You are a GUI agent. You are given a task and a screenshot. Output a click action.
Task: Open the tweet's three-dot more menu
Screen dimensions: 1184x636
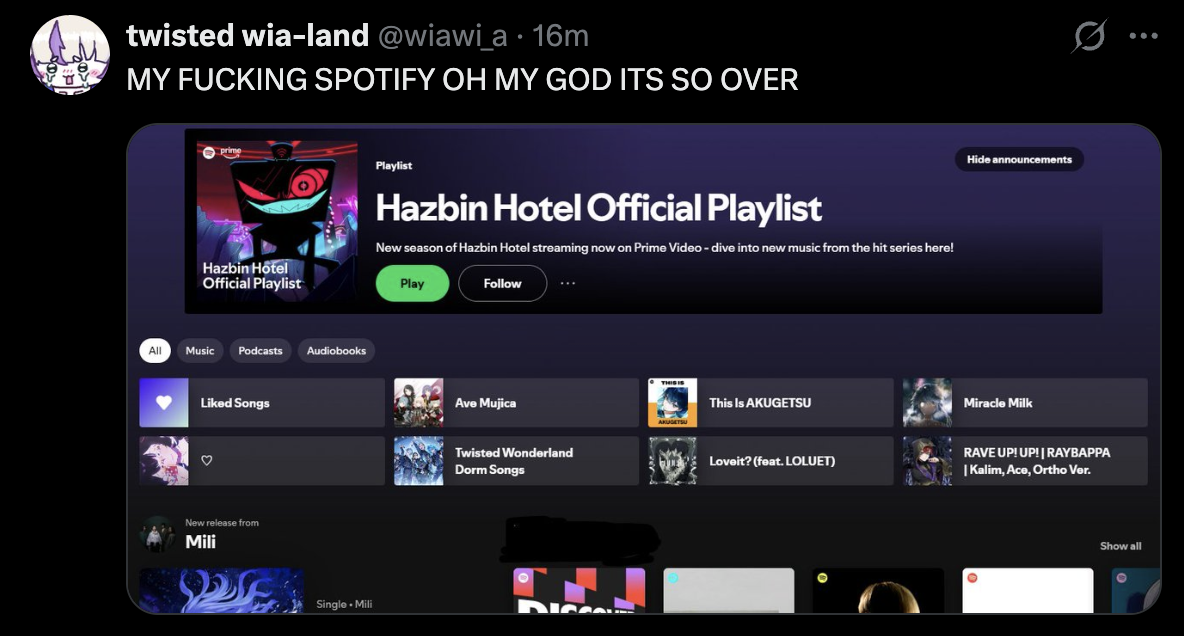[1143, 36]
